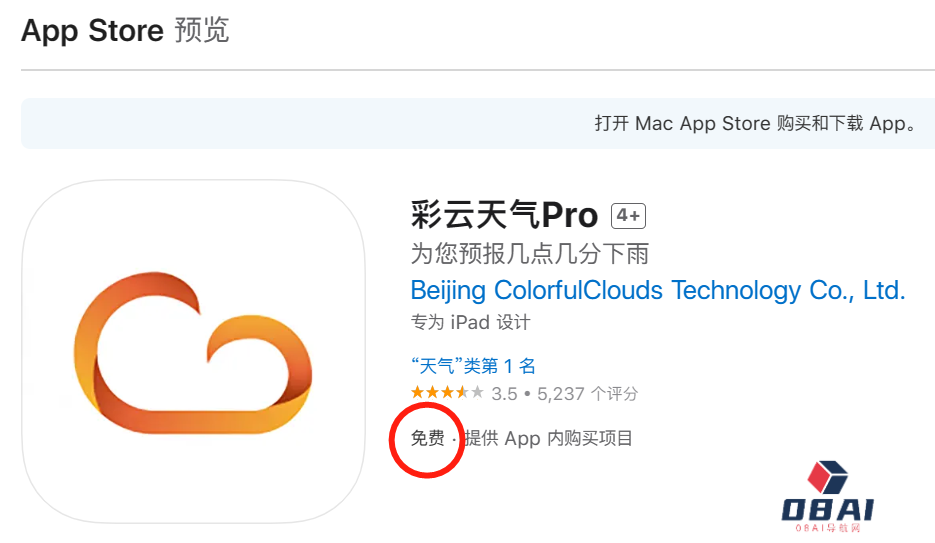Viewport: 935px width, 543px height.
Task: Click the "提供 App 内购买项目" text
Action: tap(548, 438)
